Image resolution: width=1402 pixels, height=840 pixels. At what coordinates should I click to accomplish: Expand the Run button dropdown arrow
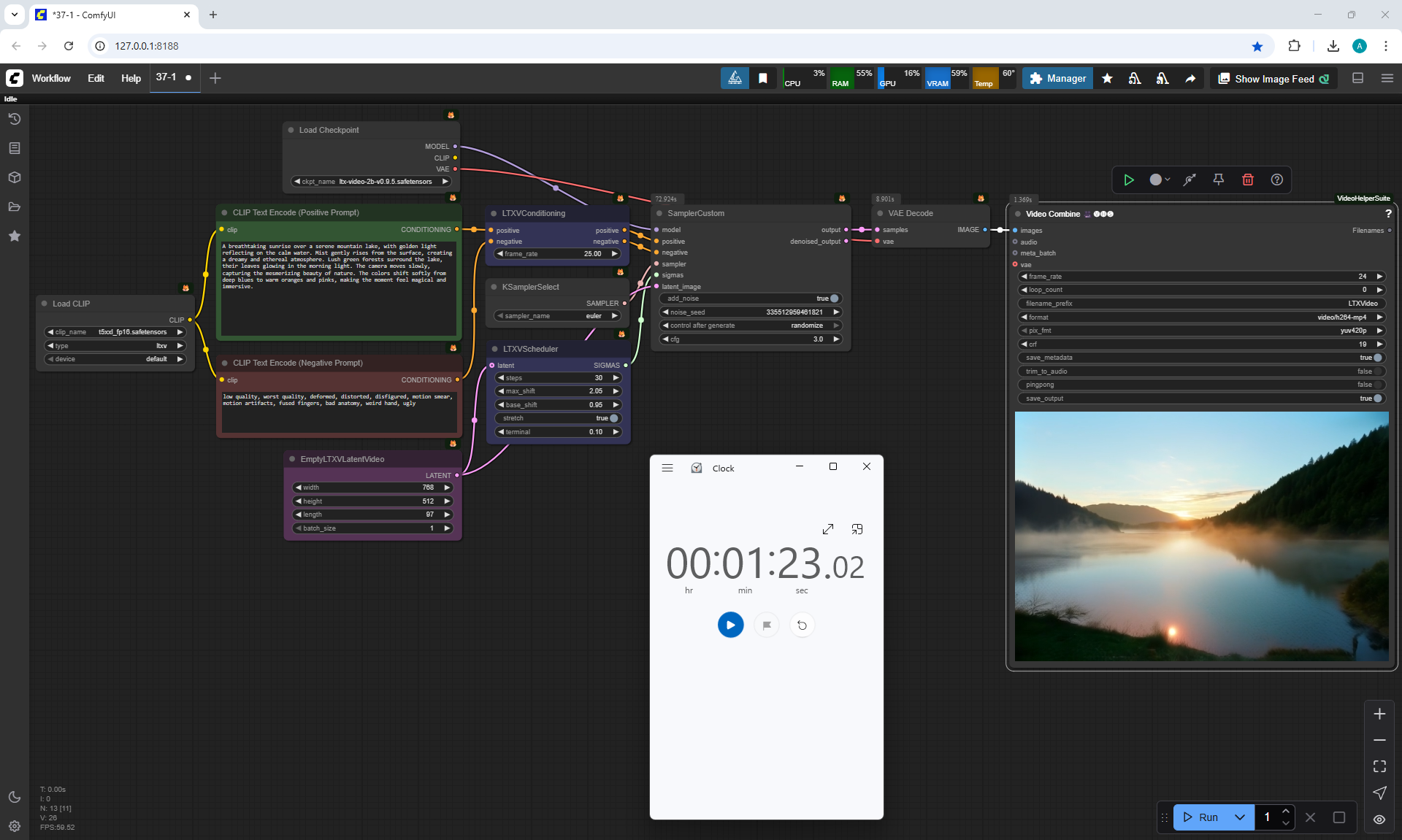[1239, 817]
